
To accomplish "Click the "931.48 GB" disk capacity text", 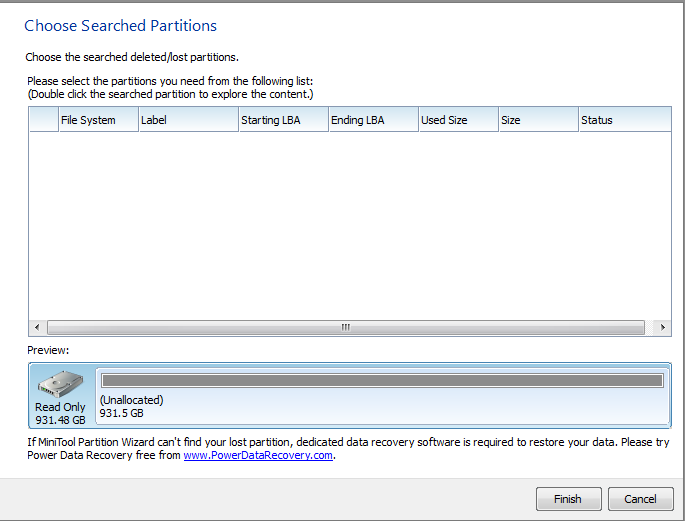I will tap(60, 420).
